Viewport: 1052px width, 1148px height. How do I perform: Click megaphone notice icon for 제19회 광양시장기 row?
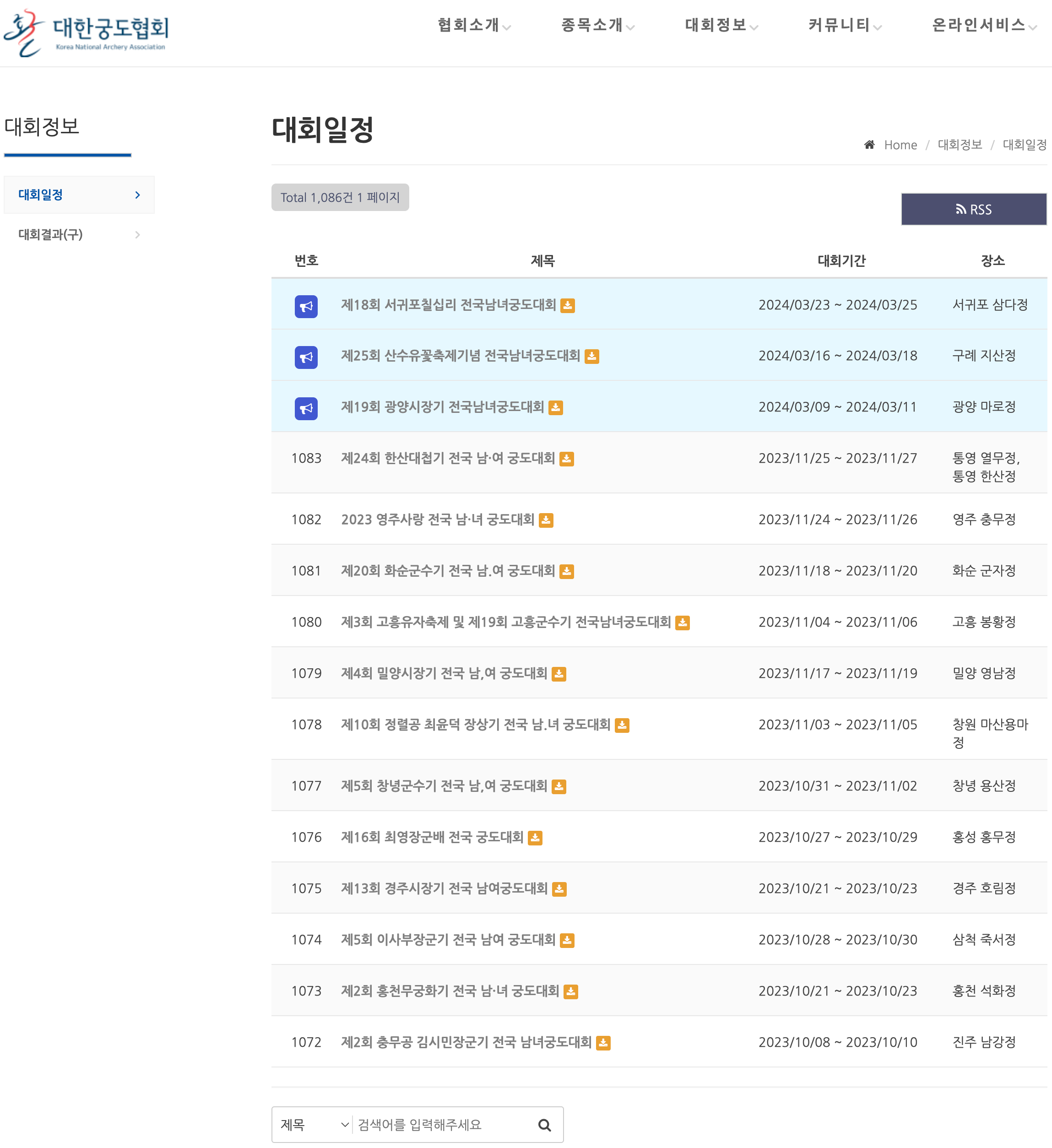pyautogui.click(x=306, y=408)
